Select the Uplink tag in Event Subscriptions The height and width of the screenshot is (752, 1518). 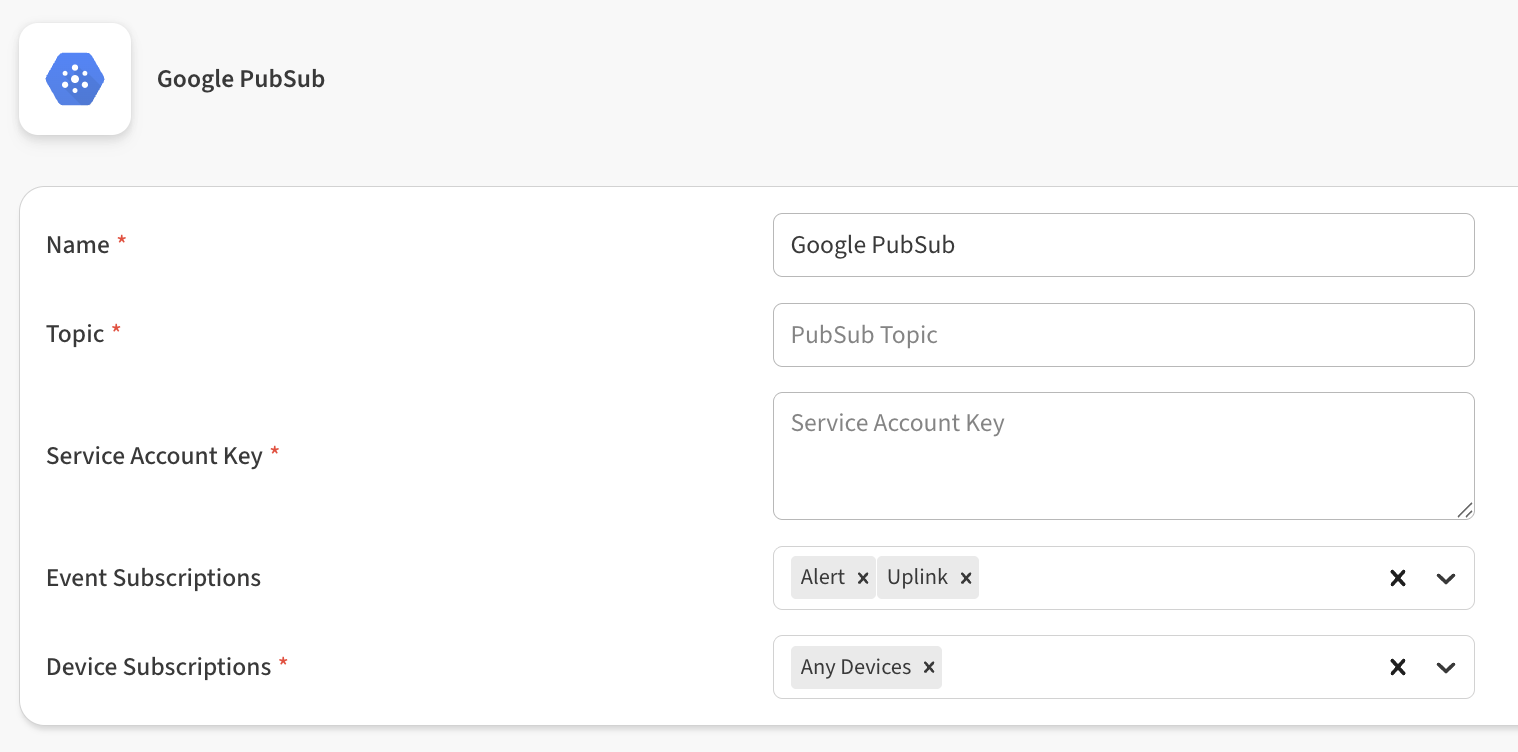[917, 578]
